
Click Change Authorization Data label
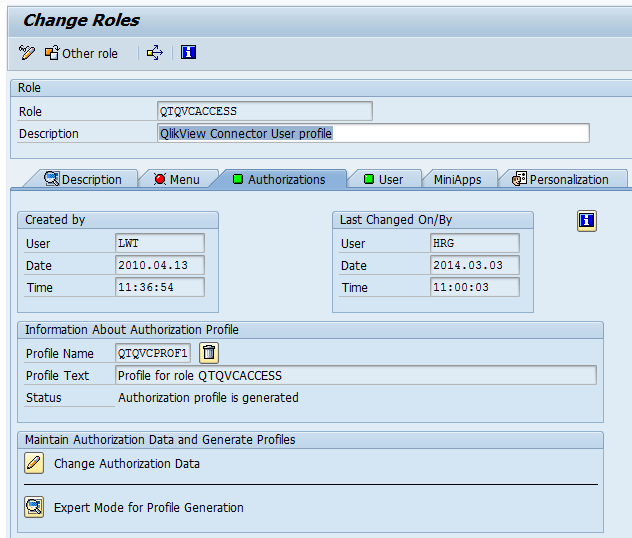tap(127, 463)
